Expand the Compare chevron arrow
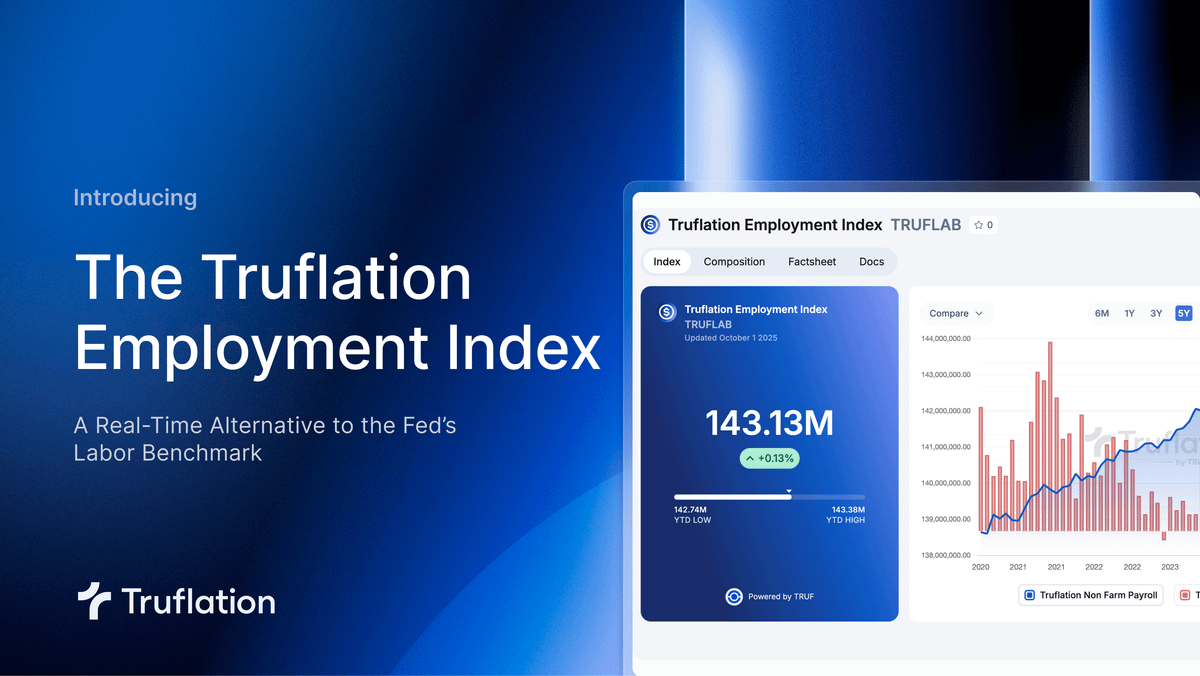The height and width of the screenshot is (676, 1200). click(x=978, y=313)
